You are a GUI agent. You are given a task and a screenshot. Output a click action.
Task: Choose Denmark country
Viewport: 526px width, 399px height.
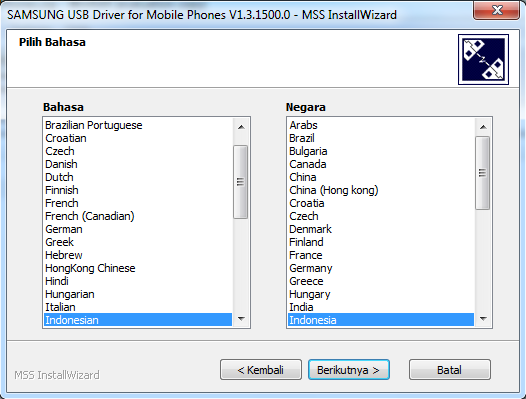381,229
